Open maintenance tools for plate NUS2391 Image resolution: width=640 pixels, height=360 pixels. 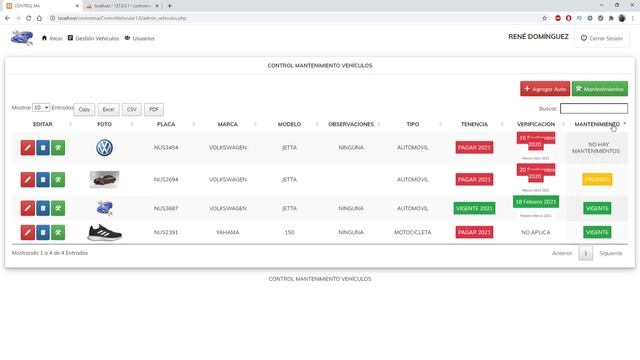(x=58, y=232)
